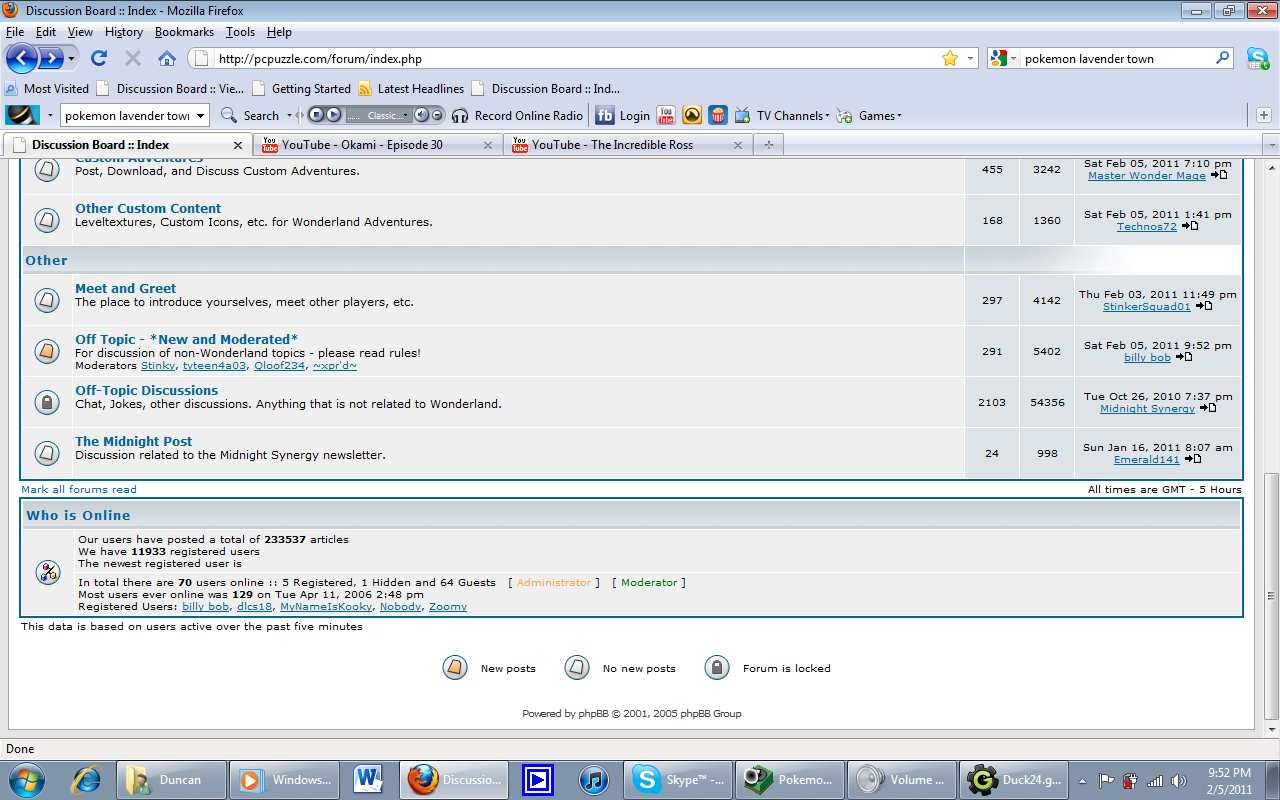Go to the Firefox home page icon
Viewport: 1280px width, 800px height.
point(167,58)
